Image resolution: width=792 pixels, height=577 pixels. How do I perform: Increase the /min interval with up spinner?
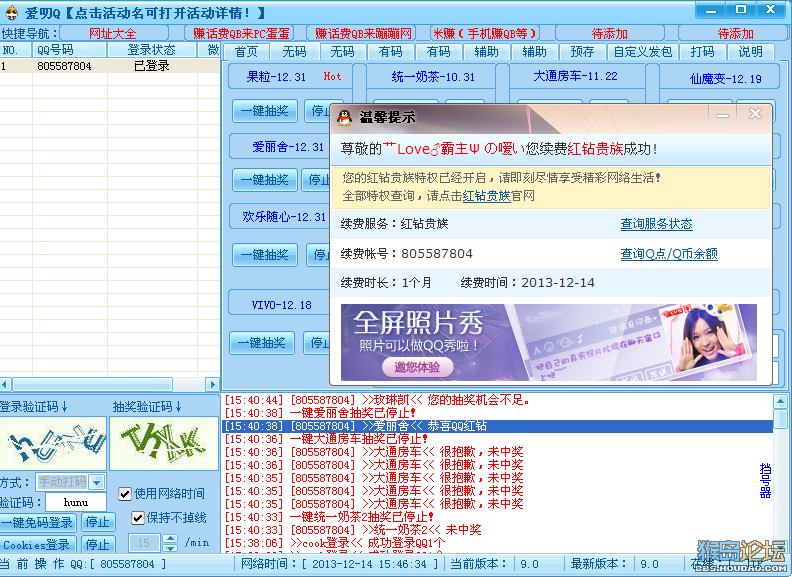pyautogui.click(x=170, y=539)
